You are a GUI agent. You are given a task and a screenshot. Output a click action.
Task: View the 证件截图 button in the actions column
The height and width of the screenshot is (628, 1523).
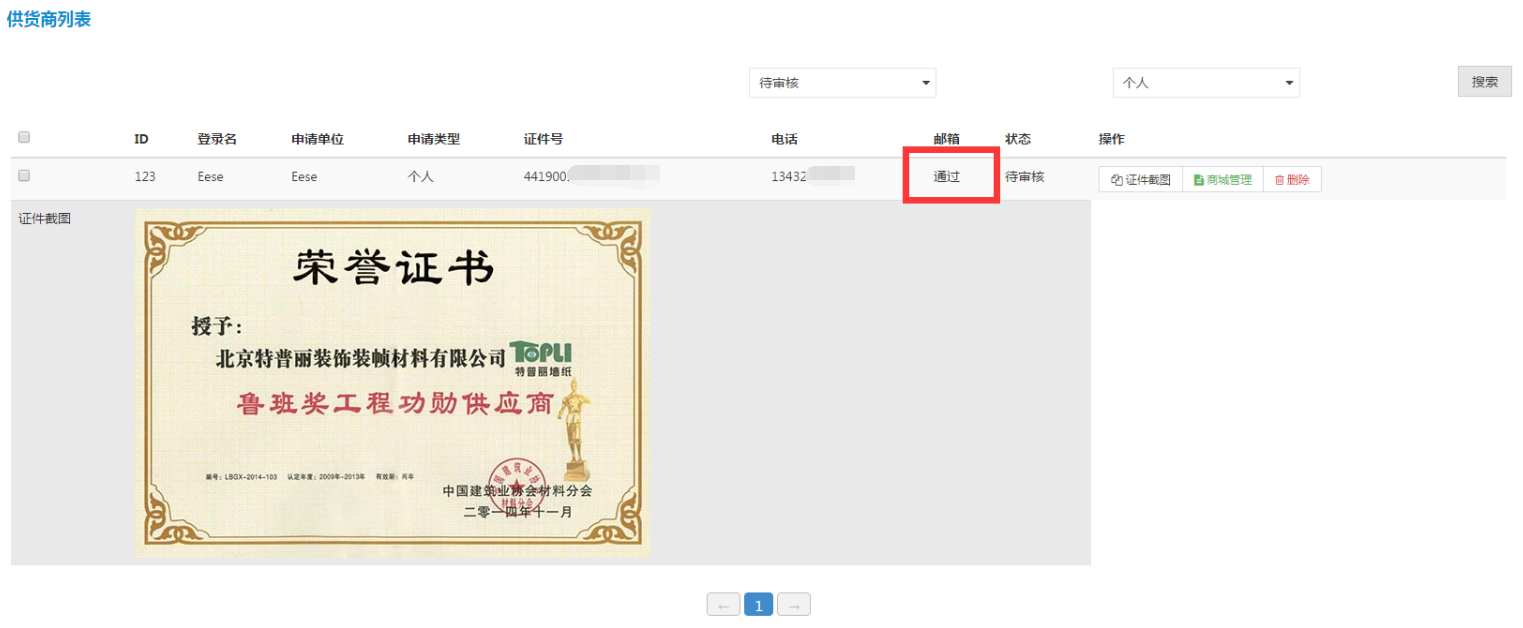click(x=1141, y=180)
